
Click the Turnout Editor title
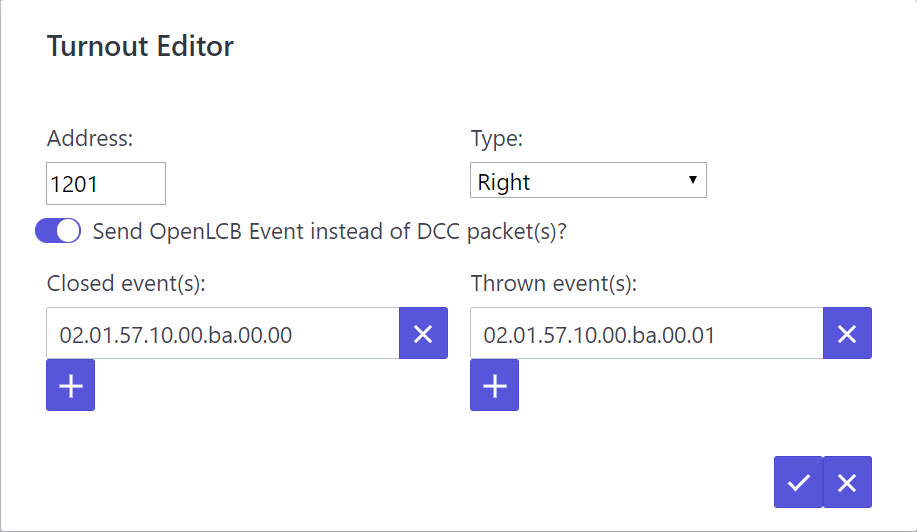pyautogui.click(x=140, y=46)
